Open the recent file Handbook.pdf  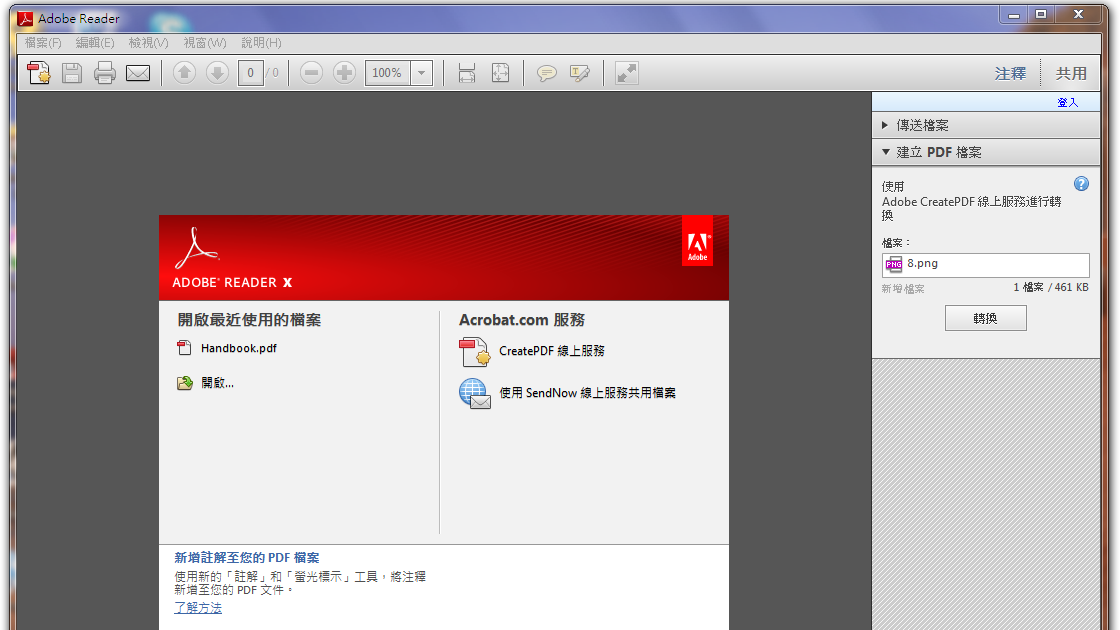[x=239, y=348]
